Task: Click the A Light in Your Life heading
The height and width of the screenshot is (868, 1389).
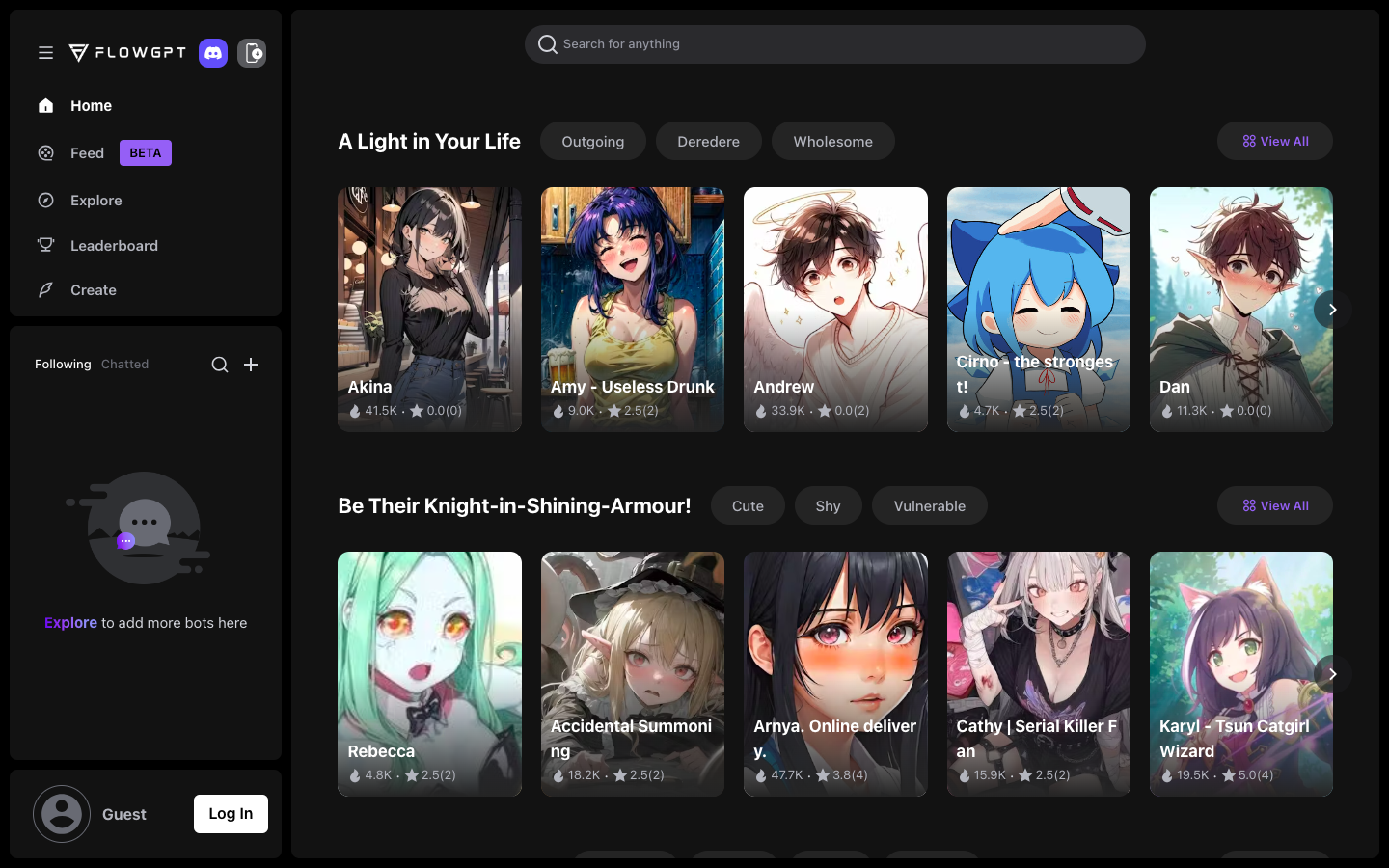Action: click(429, 141)
